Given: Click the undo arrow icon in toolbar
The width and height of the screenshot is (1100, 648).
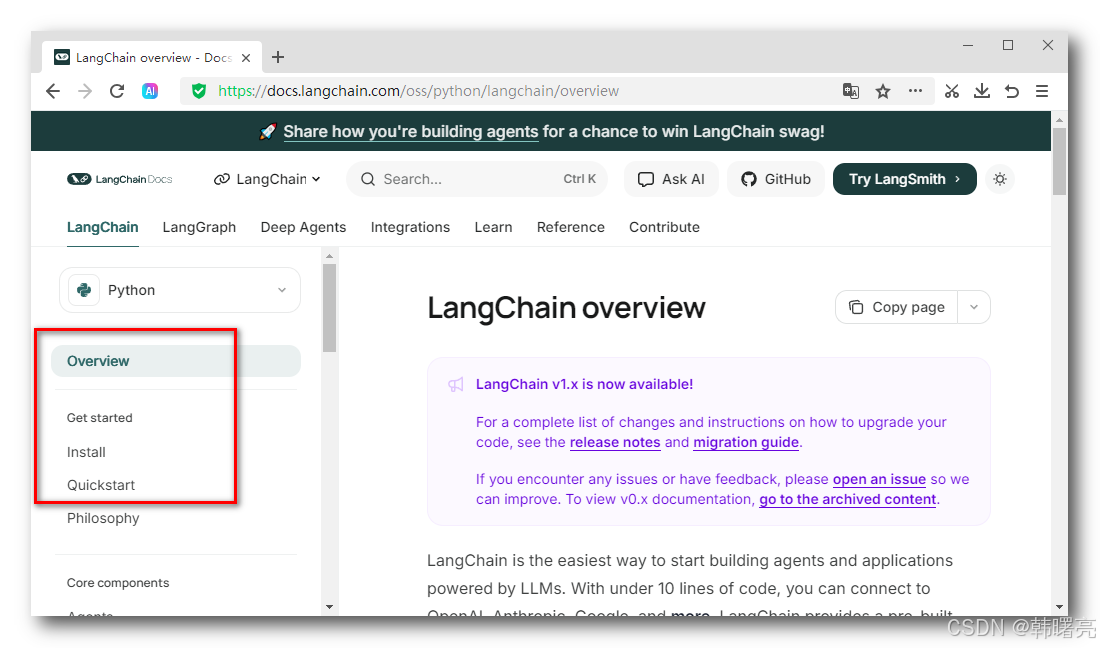Looking at the screenshot, I should 1011,91.
